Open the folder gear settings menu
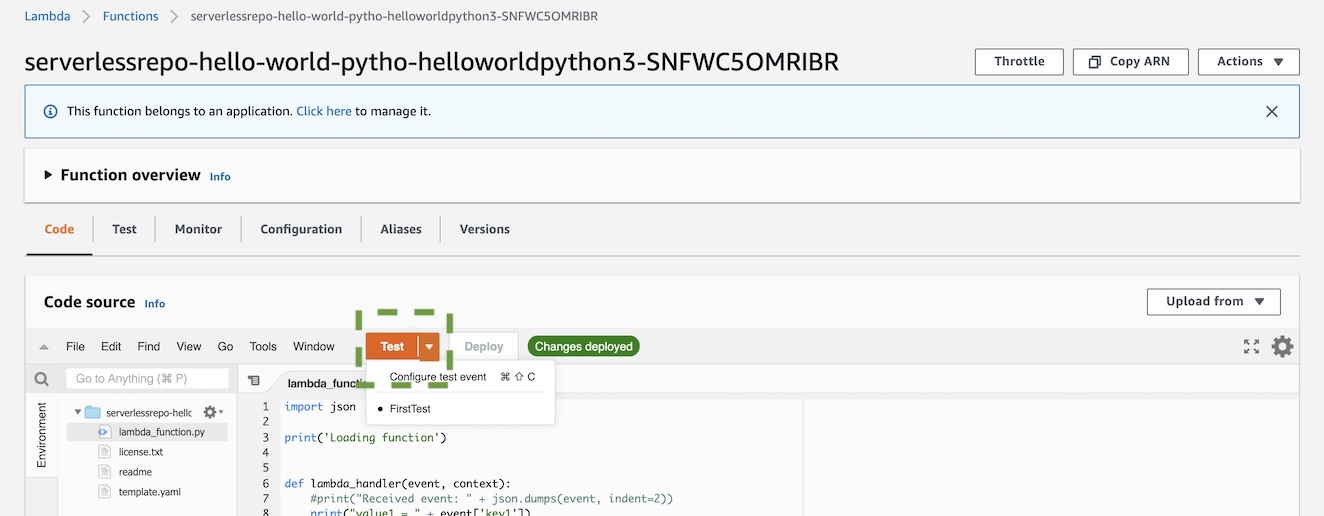The height and width of the screenshot is (516, 1324). (x=213, y=412)
